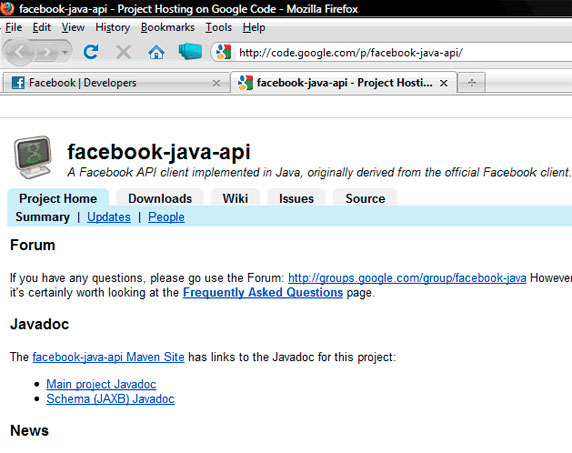
Task: Select the Project Home tab
Action: [58, 198]
